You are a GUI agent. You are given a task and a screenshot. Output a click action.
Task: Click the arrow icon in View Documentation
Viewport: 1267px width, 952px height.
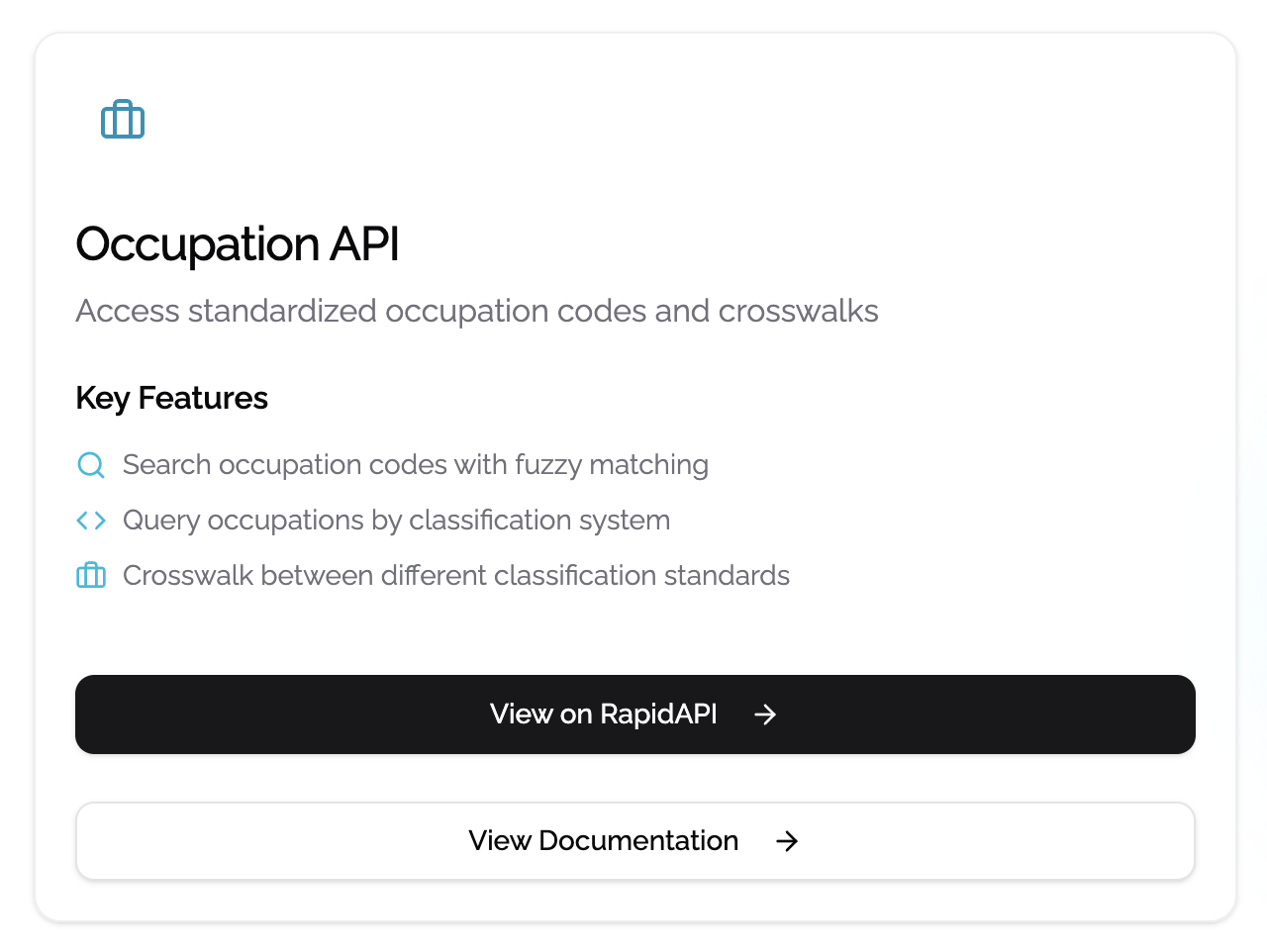point(787,841)
